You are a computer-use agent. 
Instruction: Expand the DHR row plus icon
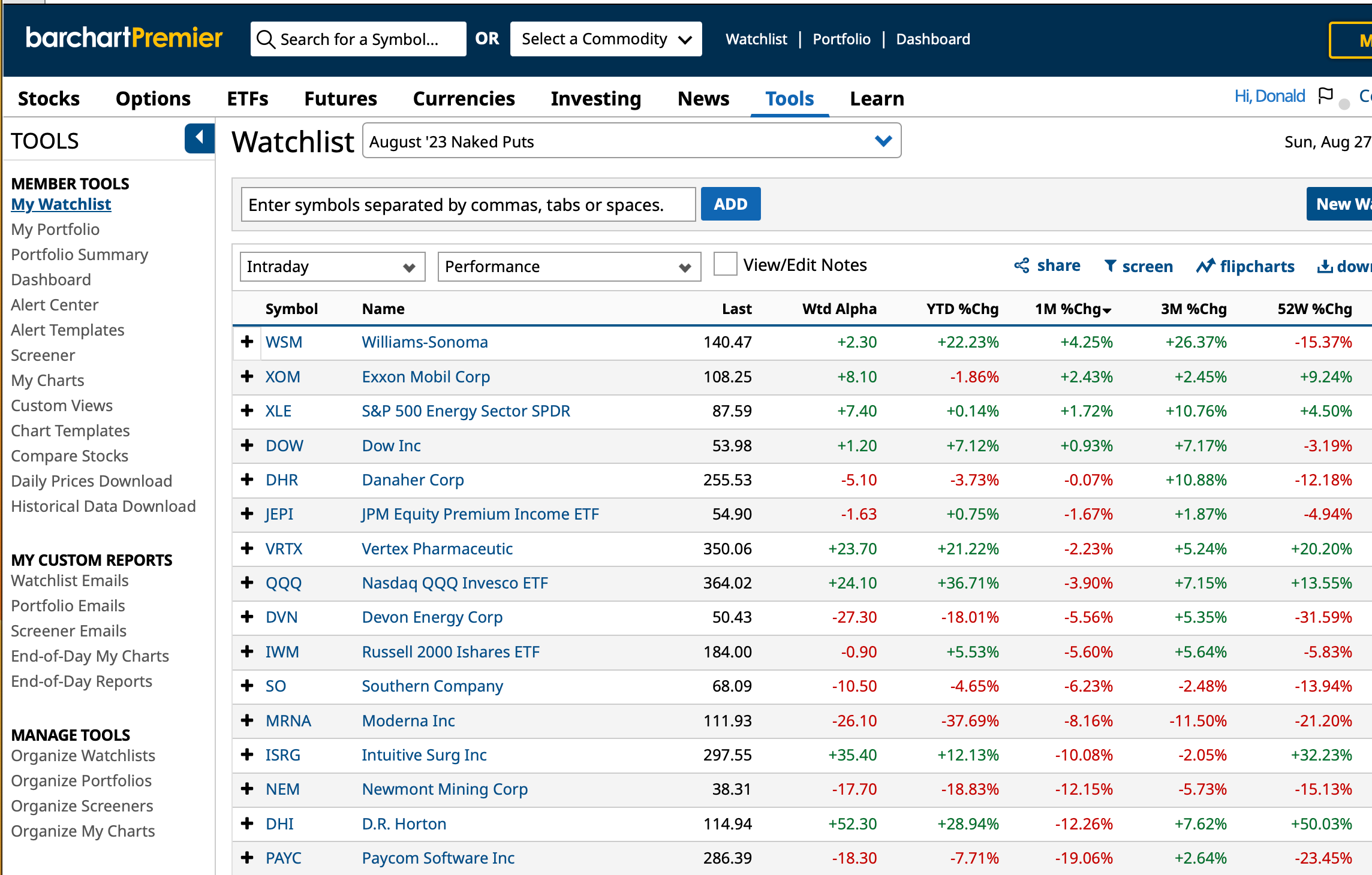click(247, 479)
